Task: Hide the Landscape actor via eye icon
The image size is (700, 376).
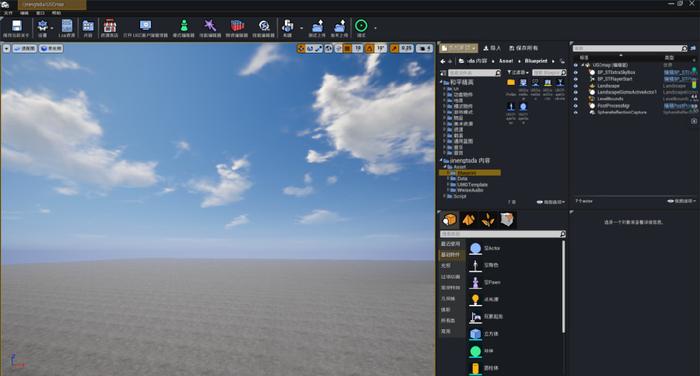Action: coord(575,86)
